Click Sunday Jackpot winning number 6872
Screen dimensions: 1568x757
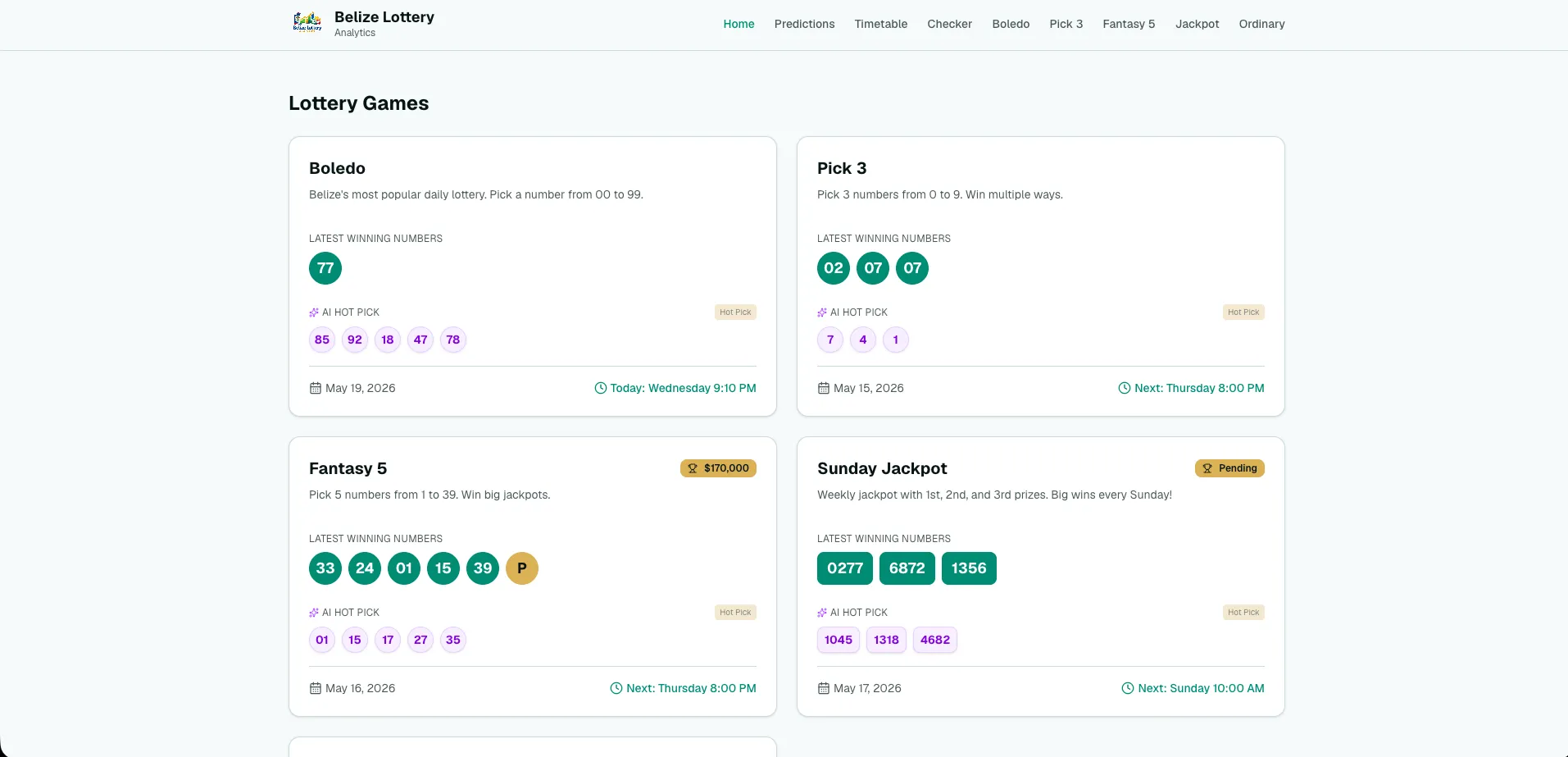(x=907, y=568)
